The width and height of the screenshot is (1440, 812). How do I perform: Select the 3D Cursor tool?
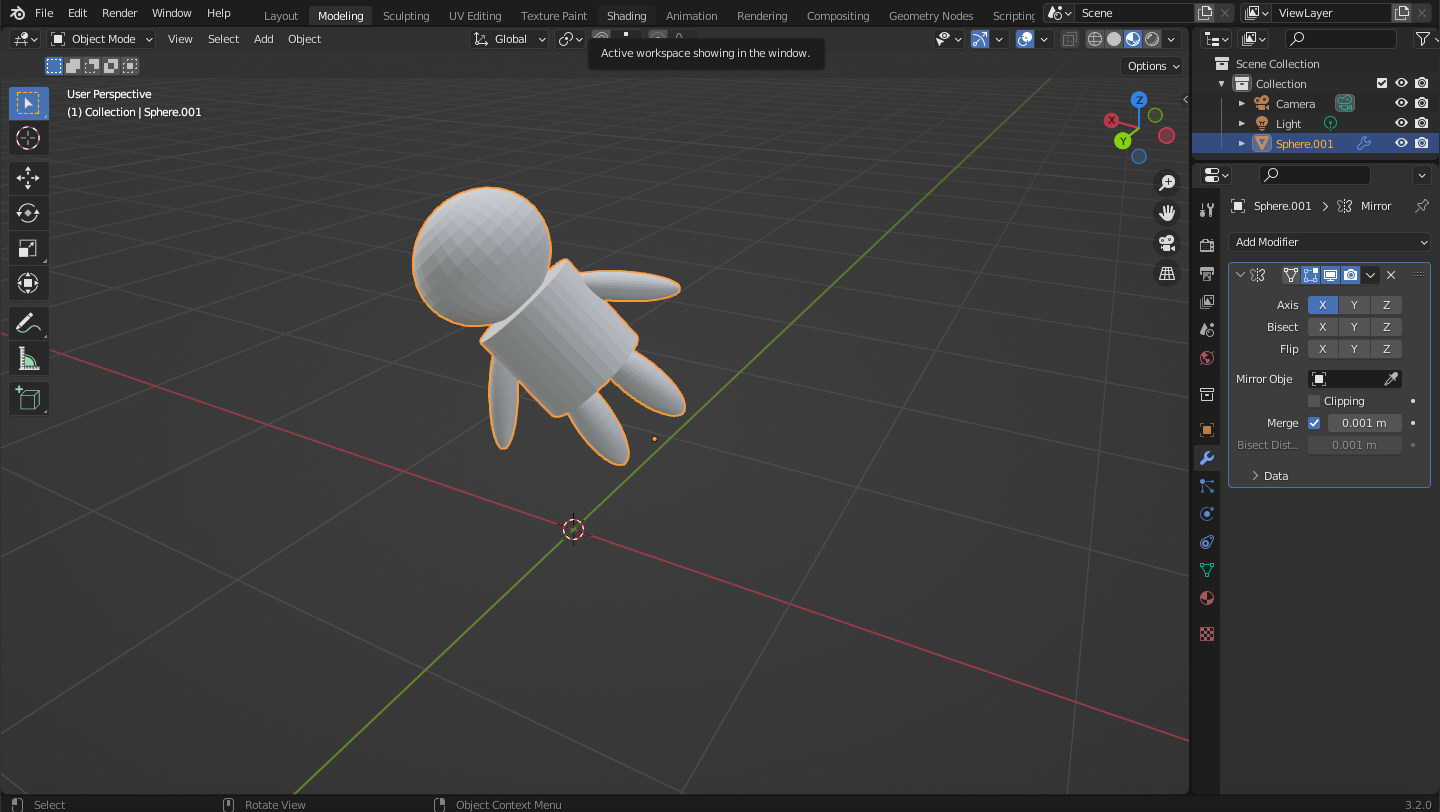point(28,138)
